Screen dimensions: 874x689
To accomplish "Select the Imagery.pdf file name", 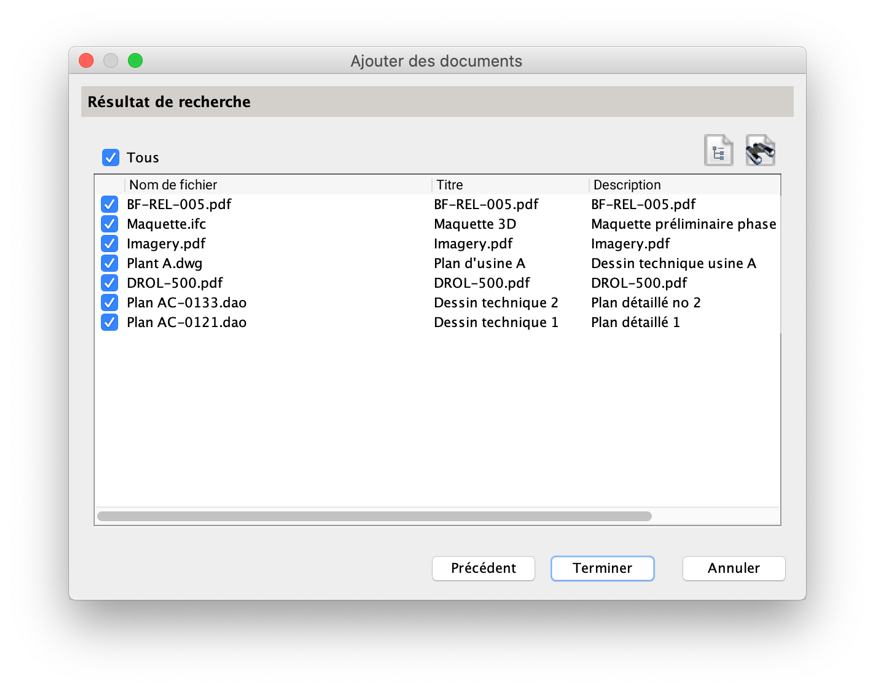I will pos(166,244).
